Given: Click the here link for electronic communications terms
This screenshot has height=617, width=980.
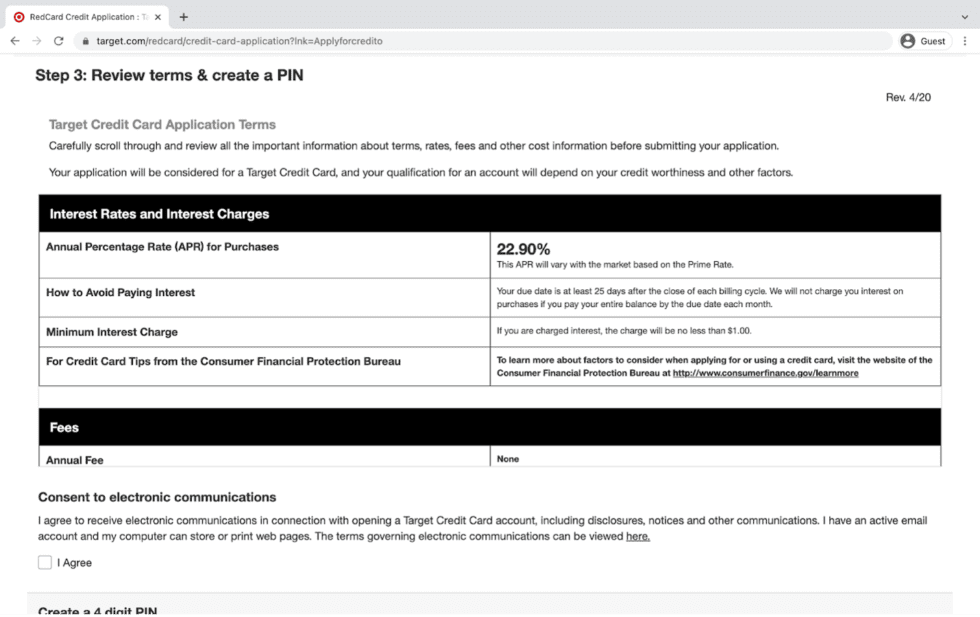Looking at the screenshot, I should pos(638,536).
